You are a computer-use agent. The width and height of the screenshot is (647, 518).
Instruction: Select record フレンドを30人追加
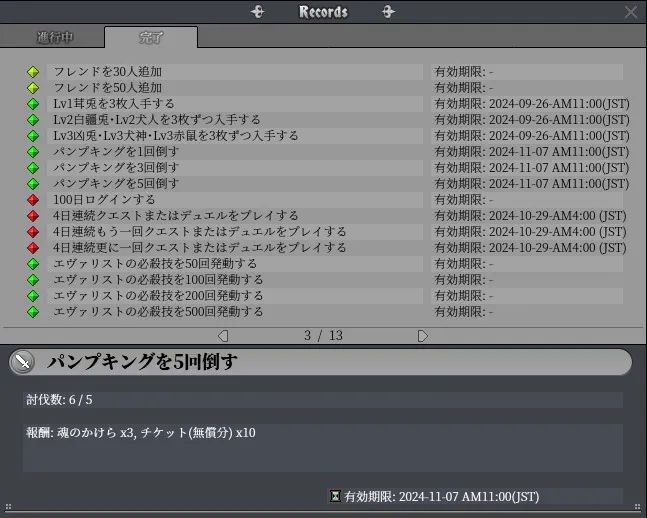click(235, 72)
